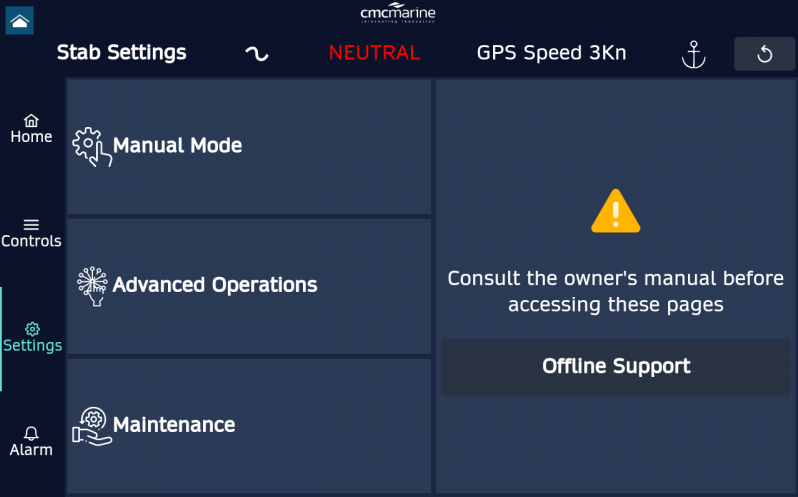This screenshot has width=798, height=497.
Task: Open the Home sidebar tab
Action: (x=31, y=129)
